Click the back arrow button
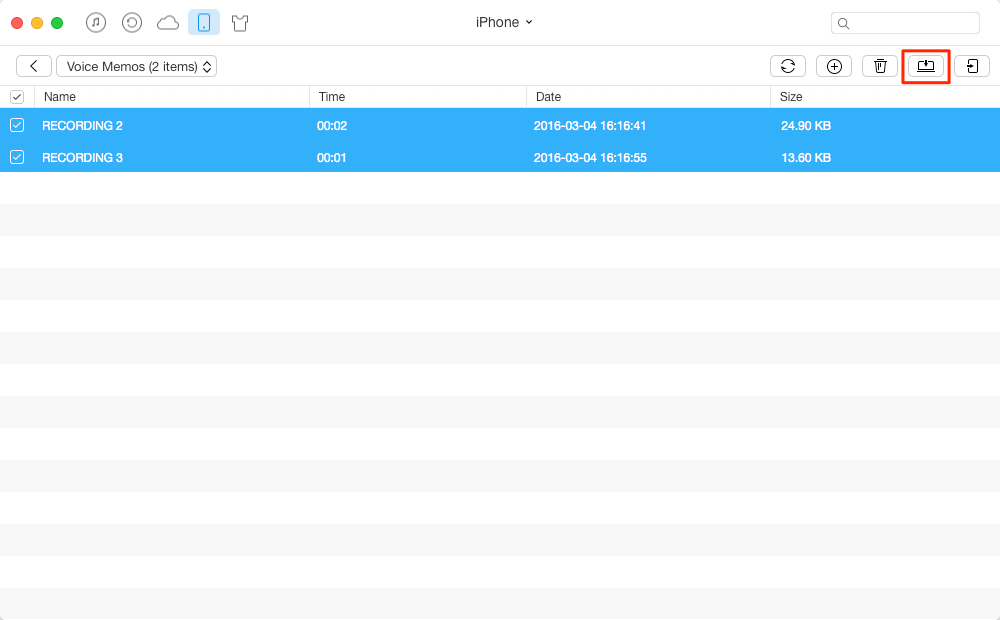 pyautogui.click(x=34, y=66)
